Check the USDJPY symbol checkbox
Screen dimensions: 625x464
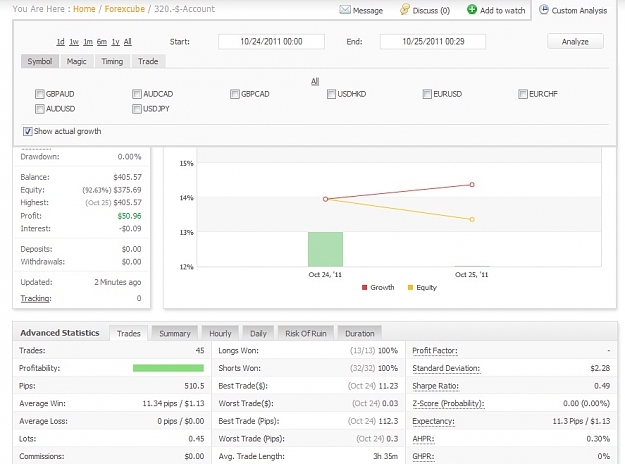[137, 109]
